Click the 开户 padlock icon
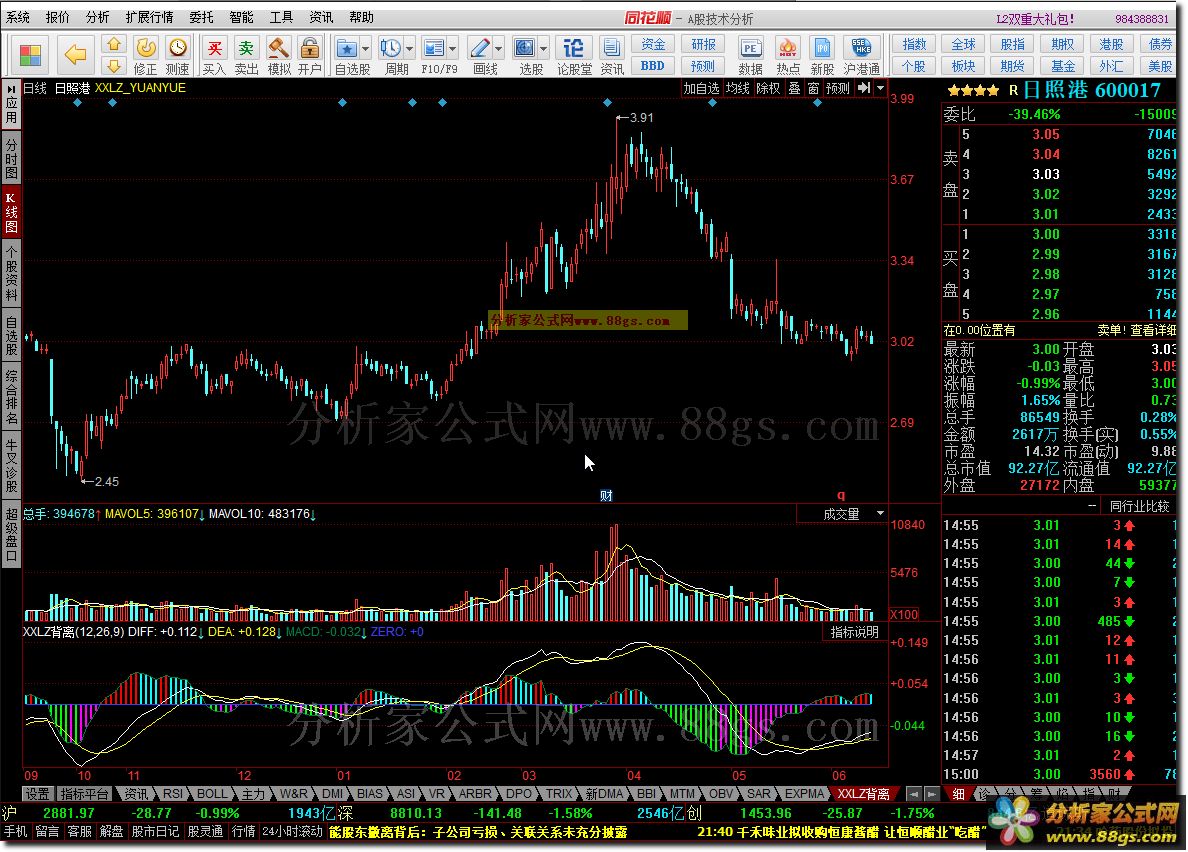Screen dimensions: 1188x852 (x=309, y=48)
